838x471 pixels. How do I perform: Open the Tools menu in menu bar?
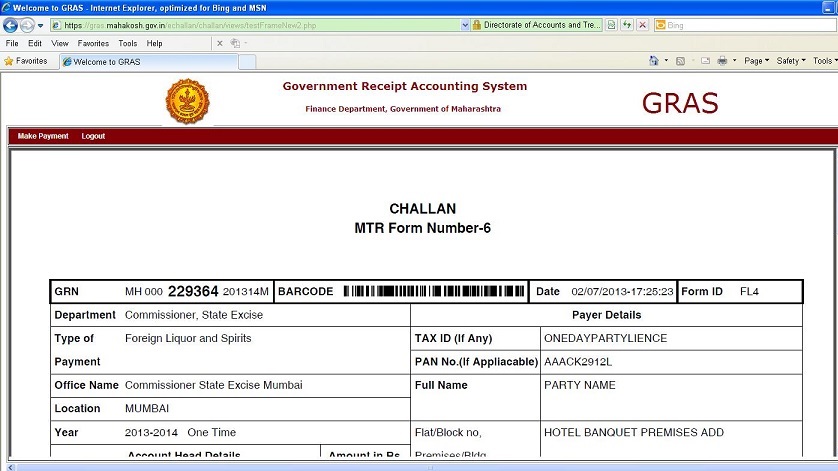tap(128, 43)
